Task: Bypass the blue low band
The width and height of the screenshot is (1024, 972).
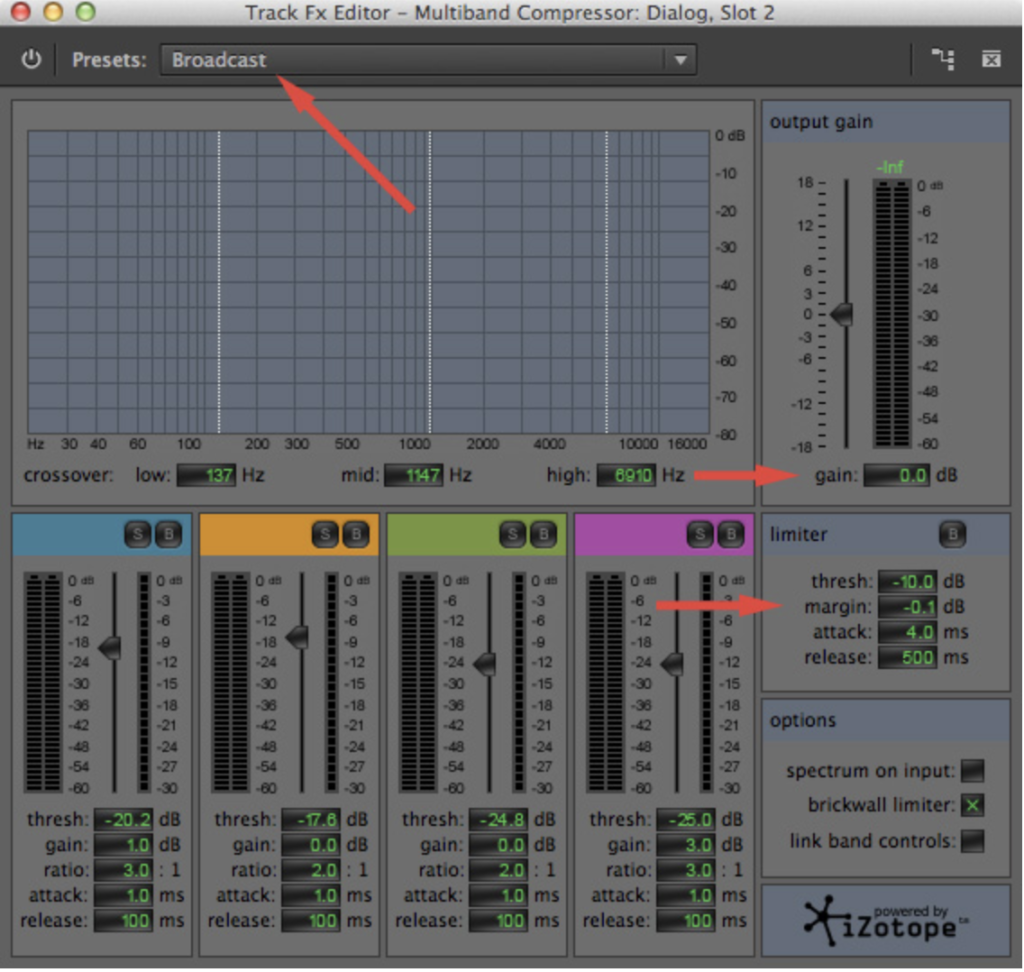Action: [x=168, y=534]
